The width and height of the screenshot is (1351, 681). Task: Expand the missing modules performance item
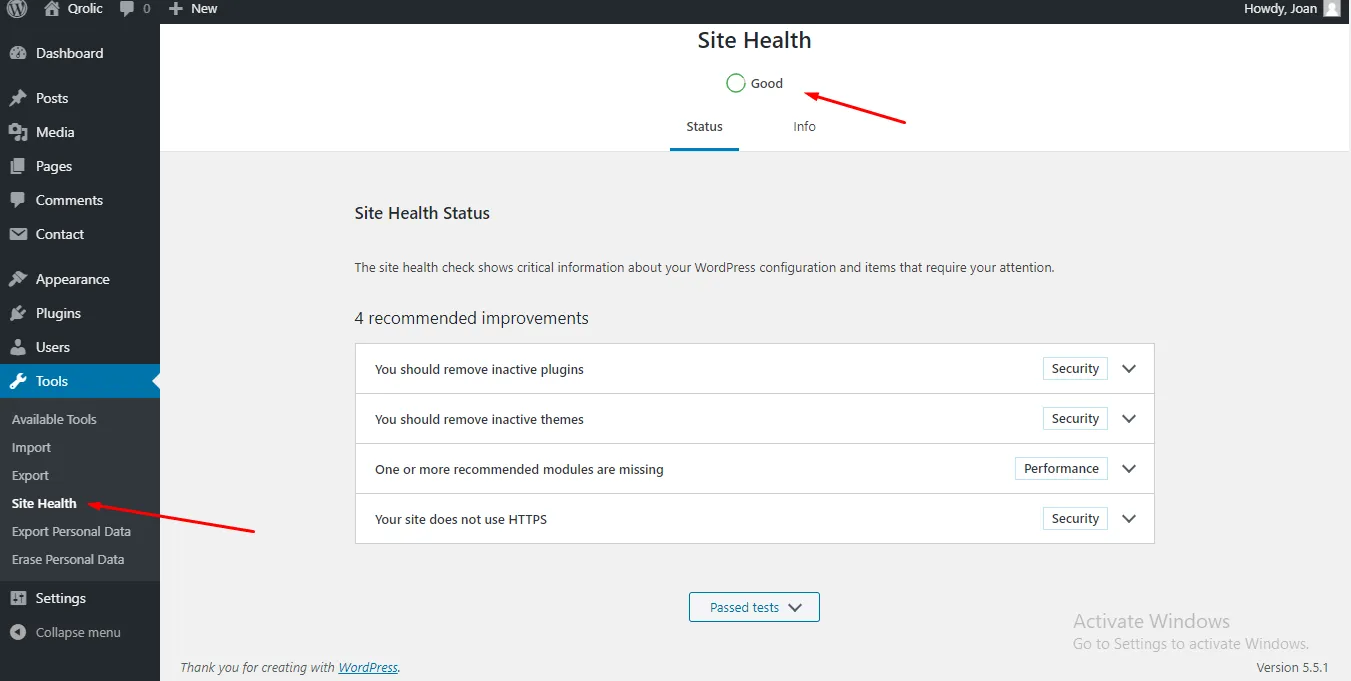pyautogui.click(x=1129, y=469)
